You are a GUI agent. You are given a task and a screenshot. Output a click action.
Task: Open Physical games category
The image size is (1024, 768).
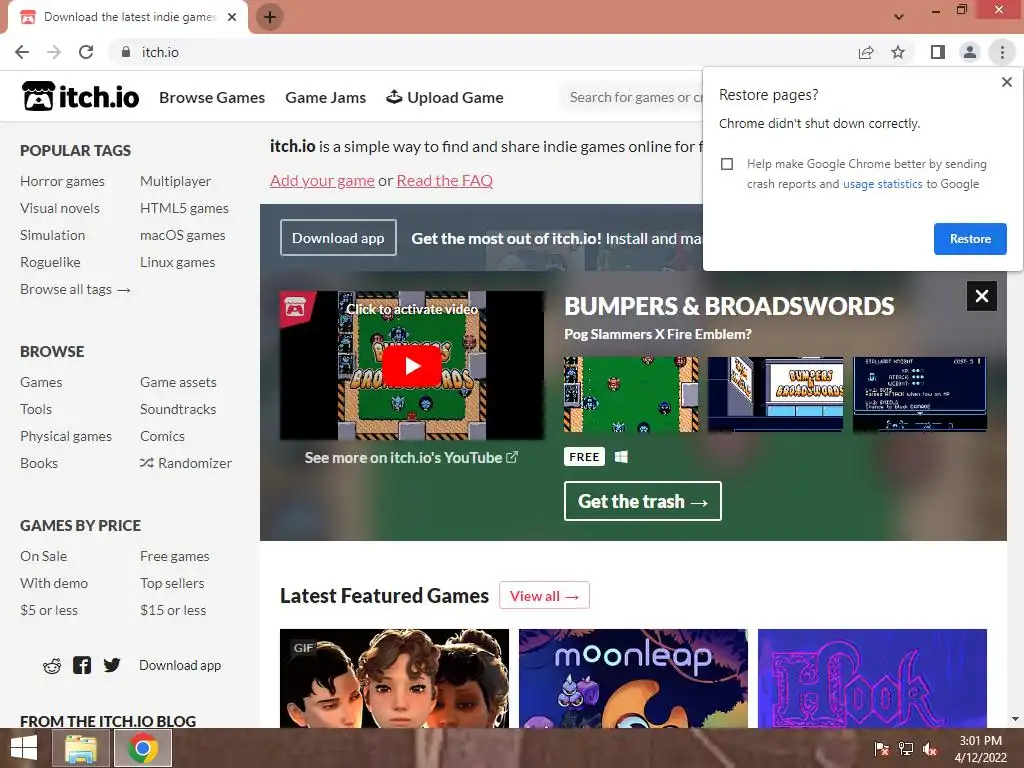(x=66, y=436)
